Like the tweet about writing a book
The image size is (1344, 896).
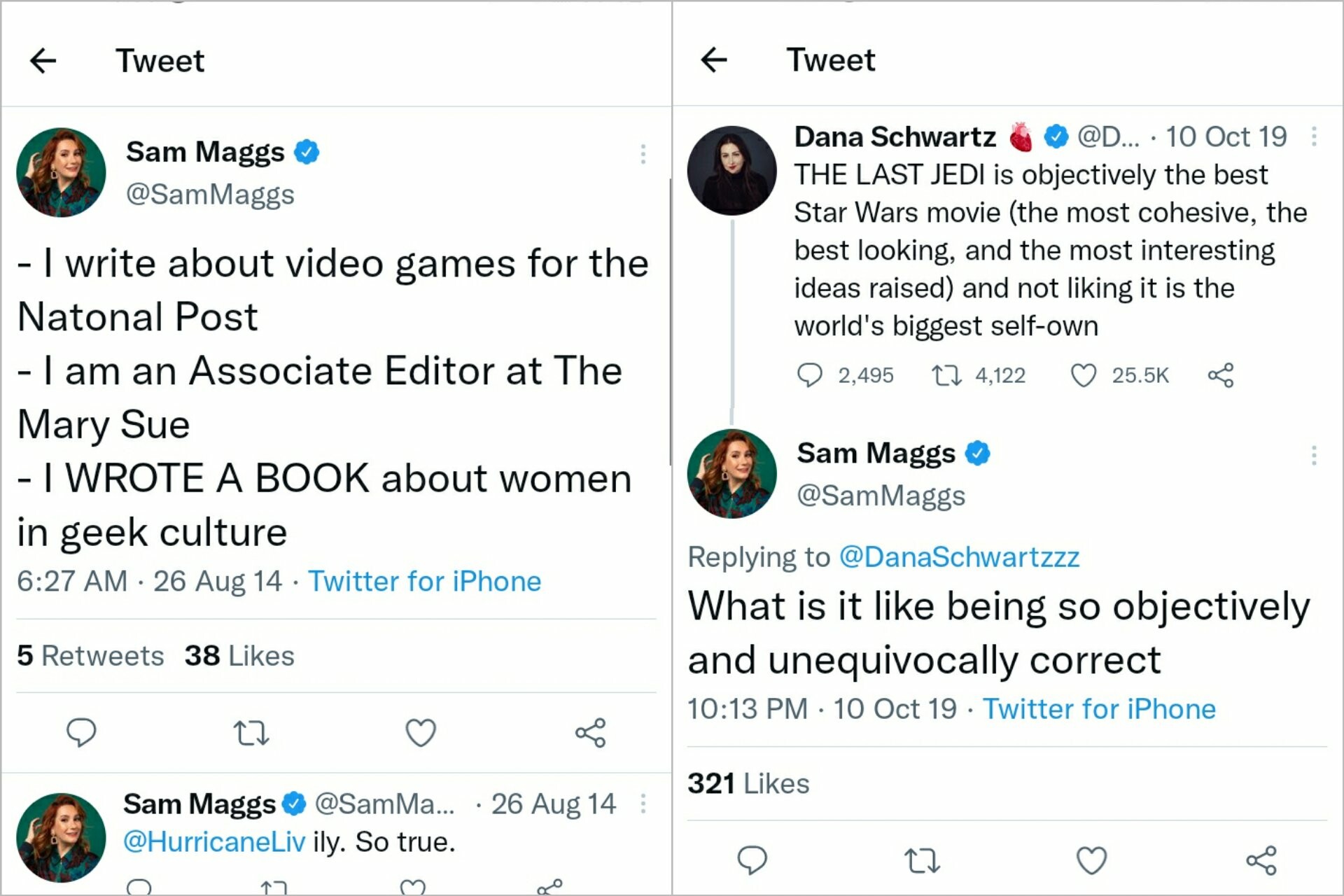(x=421, y=733)
